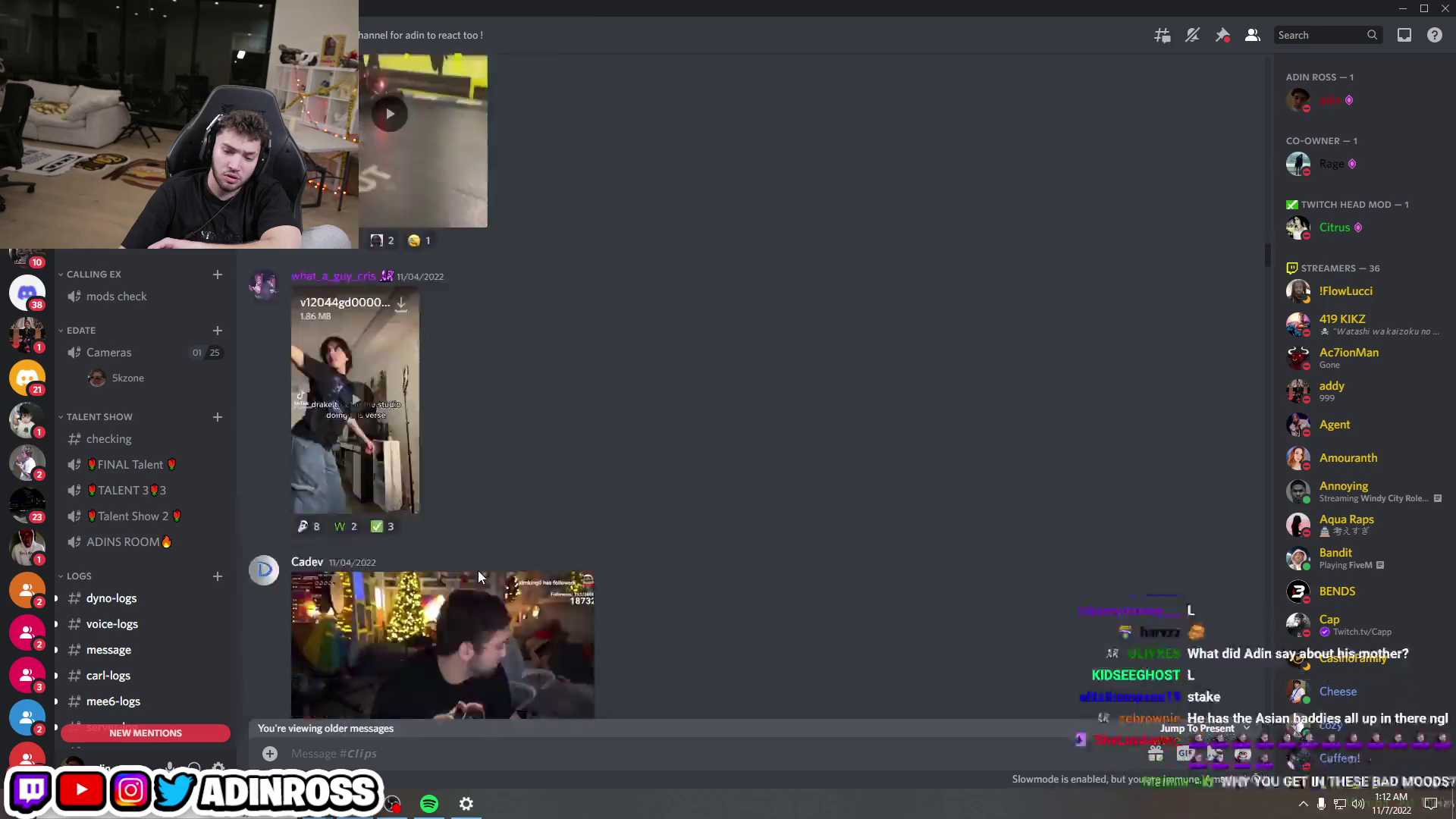
Task: Open Cadev username profile
Action: point(307,562)
